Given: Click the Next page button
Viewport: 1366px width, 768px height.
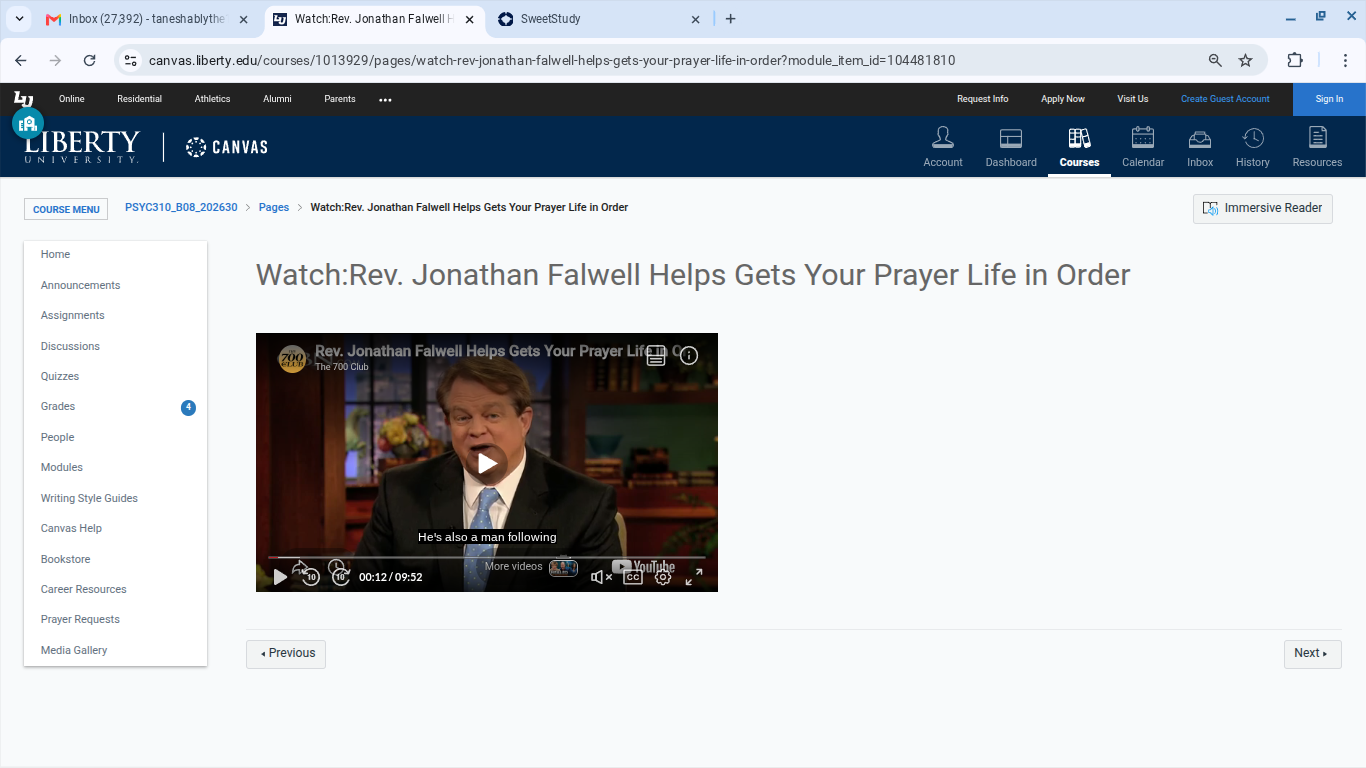Looking at the screenshot, I should pos(1312,654).
